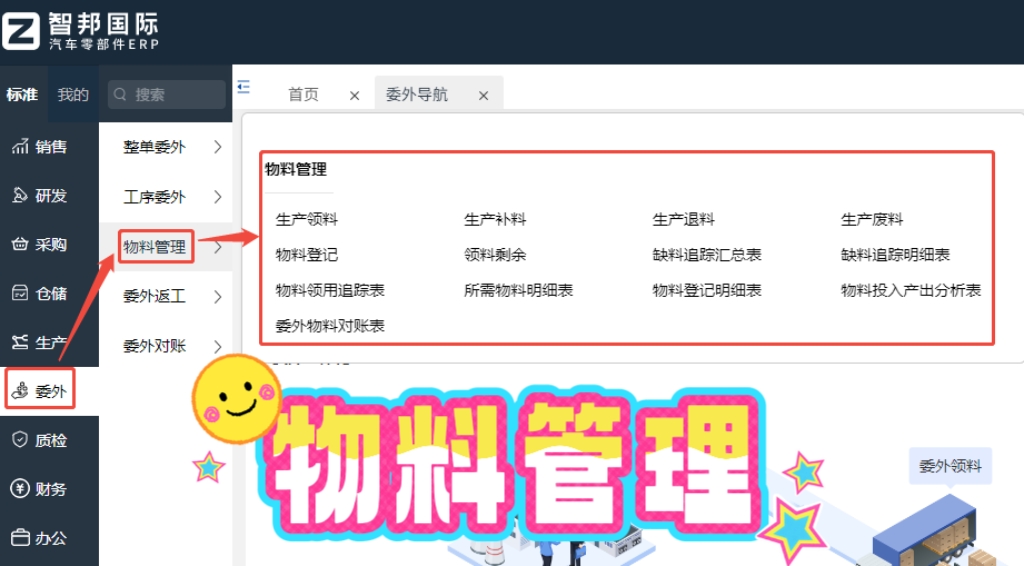Open the 销售 module chart icon
This screenshot has height=566, width=1024.
pyautogui.click(x=20, y=146)
